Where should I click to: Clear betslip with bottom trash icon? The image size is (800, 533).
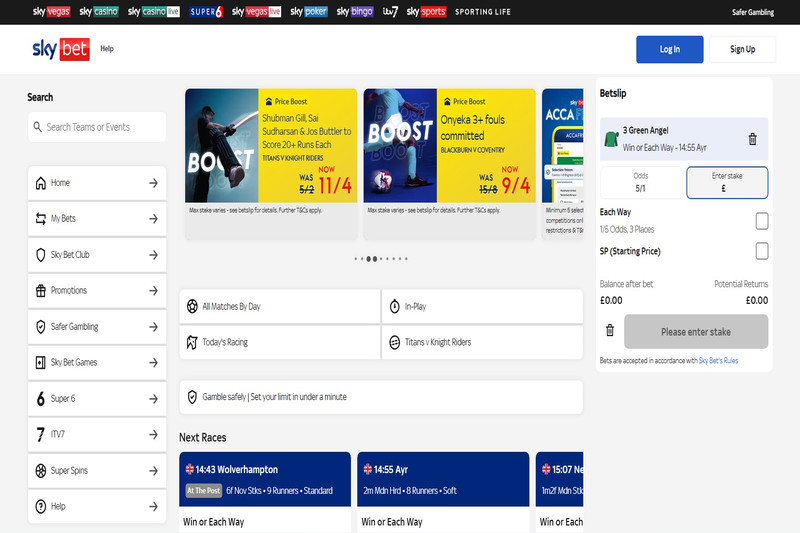(610, 330)
